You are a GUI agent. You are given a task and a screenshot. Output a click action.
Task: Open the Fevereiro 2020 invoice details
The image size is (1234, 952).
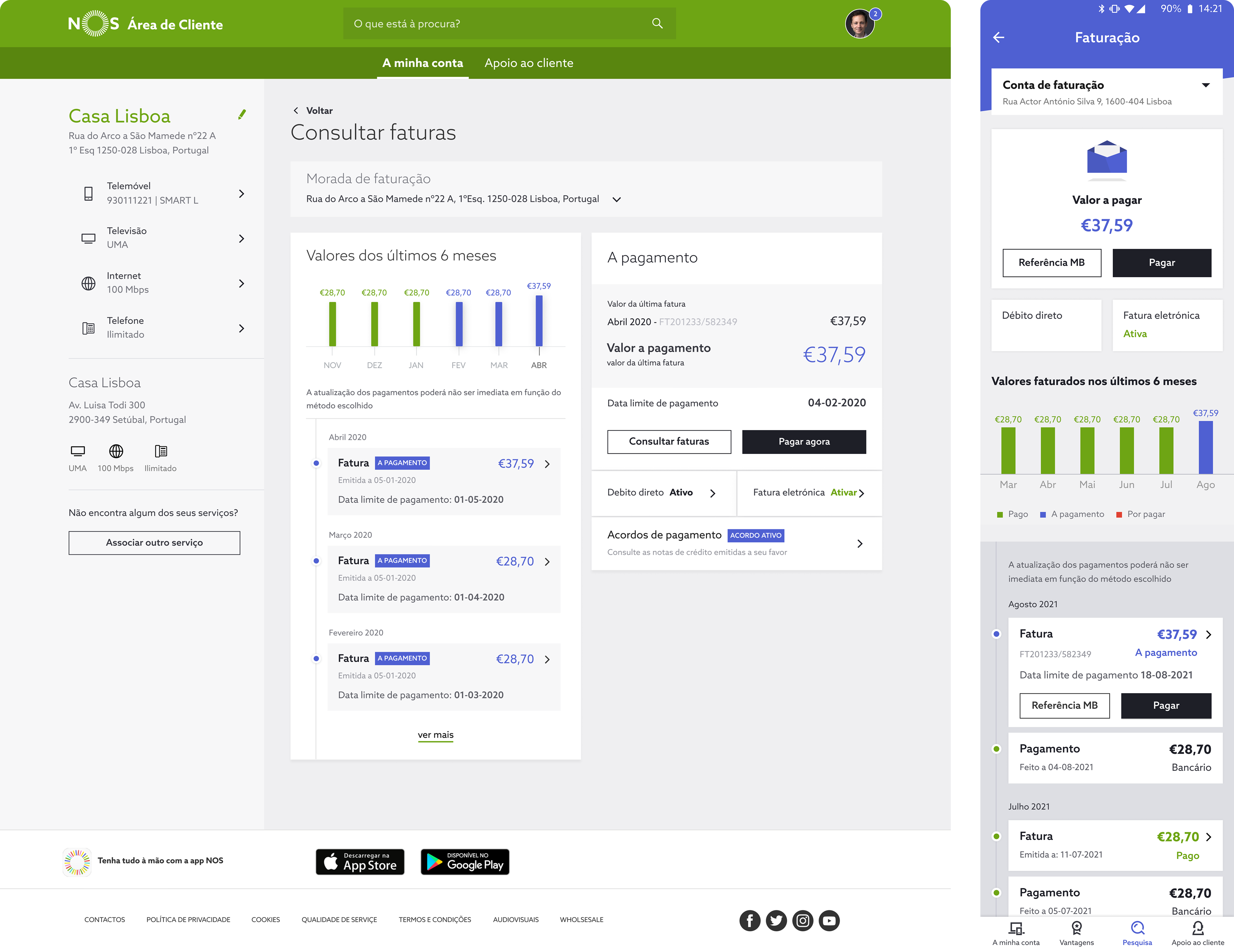click(444, 677)
